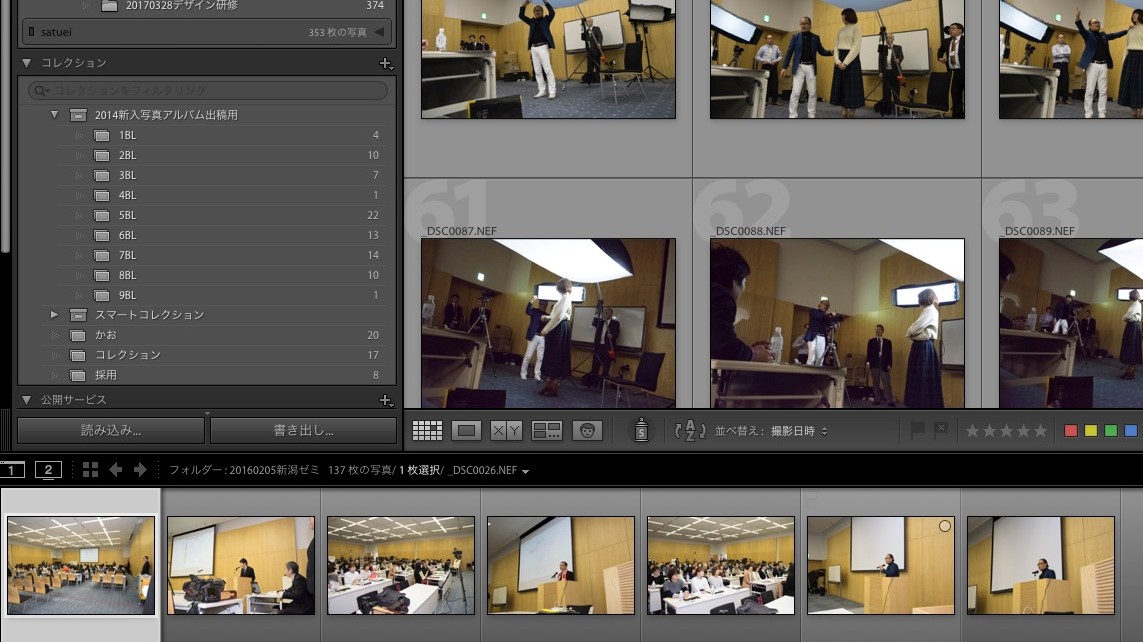Image resolution: width=1143 pixels, height=642 pixels.
Task: Open People face view icon
Action: pyautogui.click(x=587, y=431)
